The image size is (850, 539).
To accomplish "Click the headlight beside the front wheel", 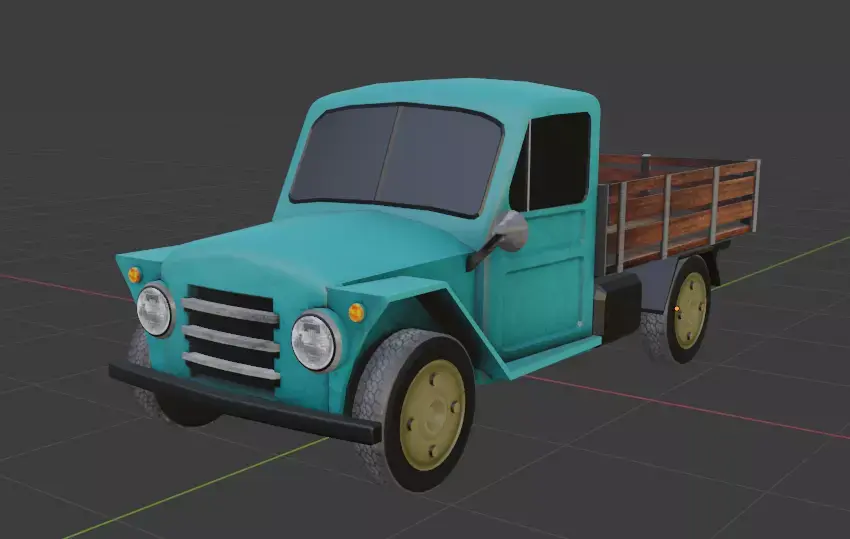I will 315,341.
